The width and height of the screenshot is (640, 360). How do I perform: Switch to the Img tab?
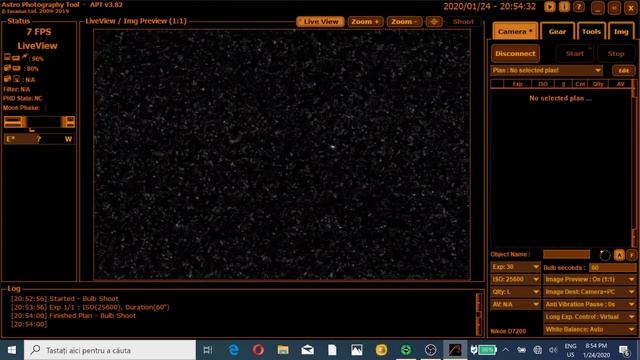coord(621,31)
